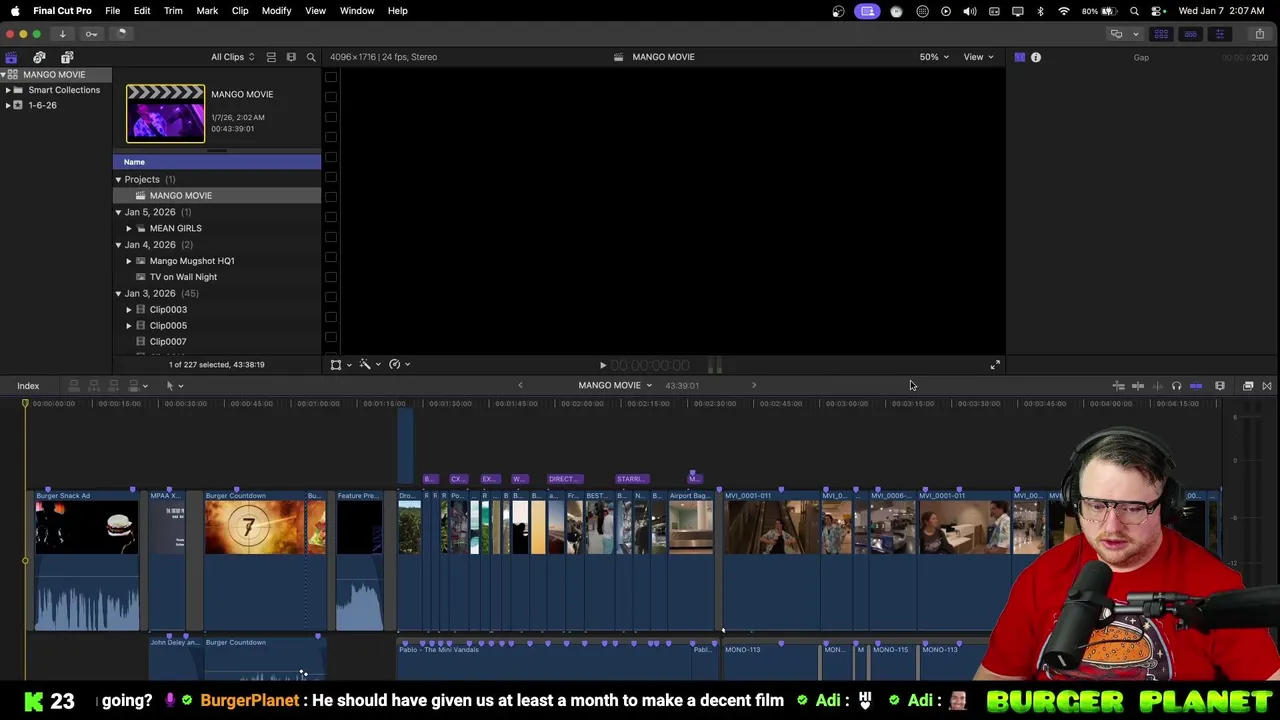
Task: Open the Apple menu
Action: tap(15, 11)
